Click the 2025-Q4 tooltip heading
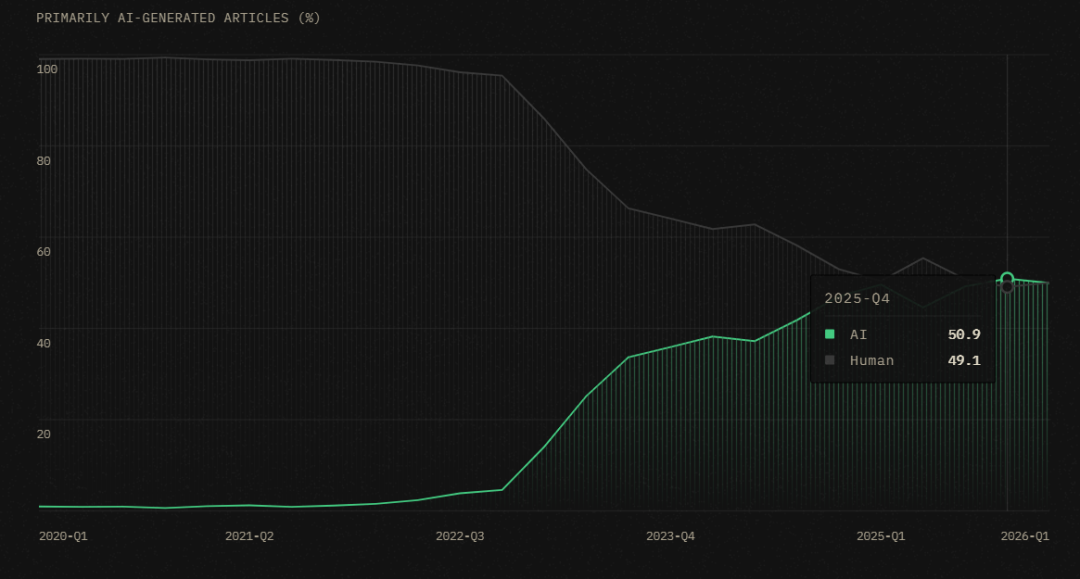 click(857, 299)
